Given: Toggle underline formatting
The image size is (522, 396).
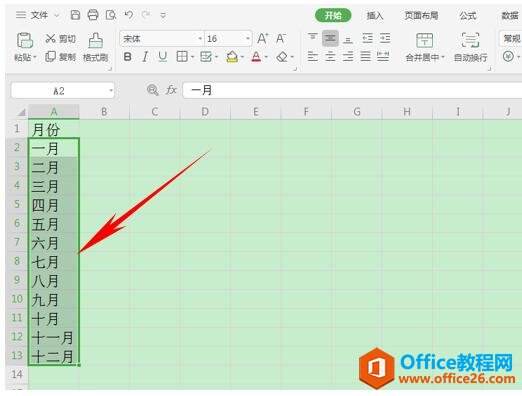Looking at the screenshot, I should point(163,57).
